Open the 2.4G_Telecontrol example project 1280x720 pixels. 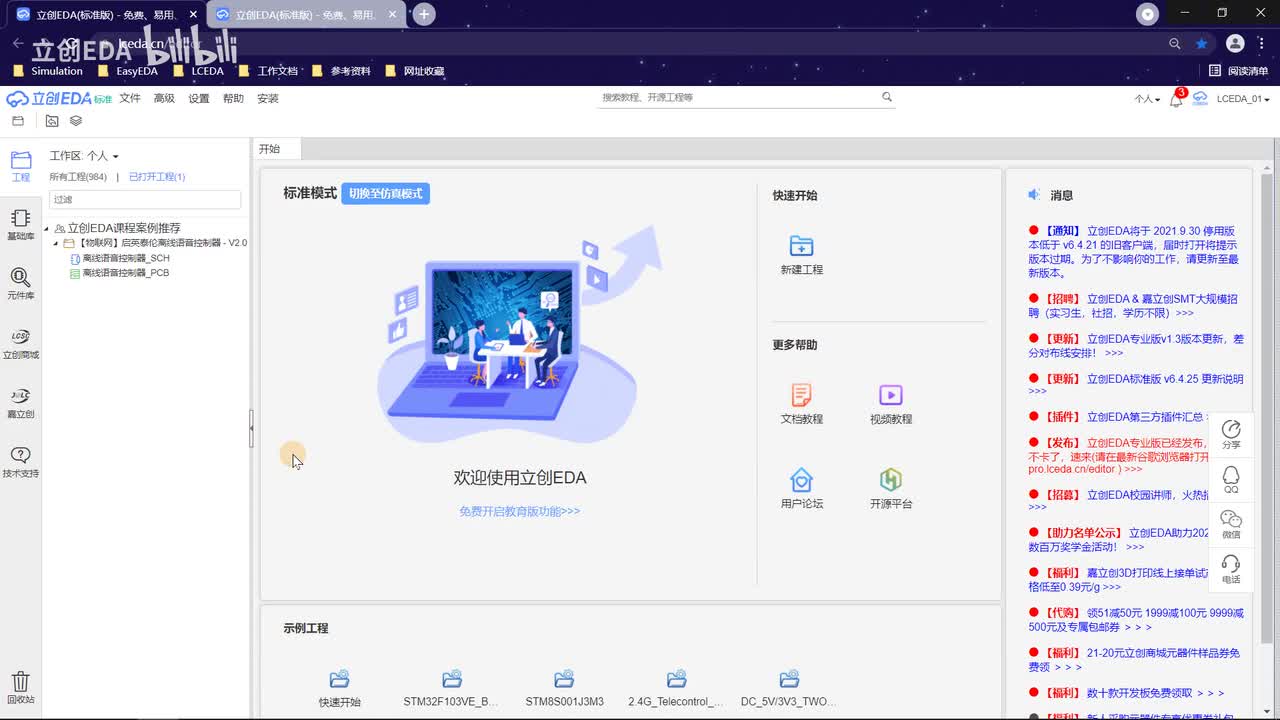676,688
